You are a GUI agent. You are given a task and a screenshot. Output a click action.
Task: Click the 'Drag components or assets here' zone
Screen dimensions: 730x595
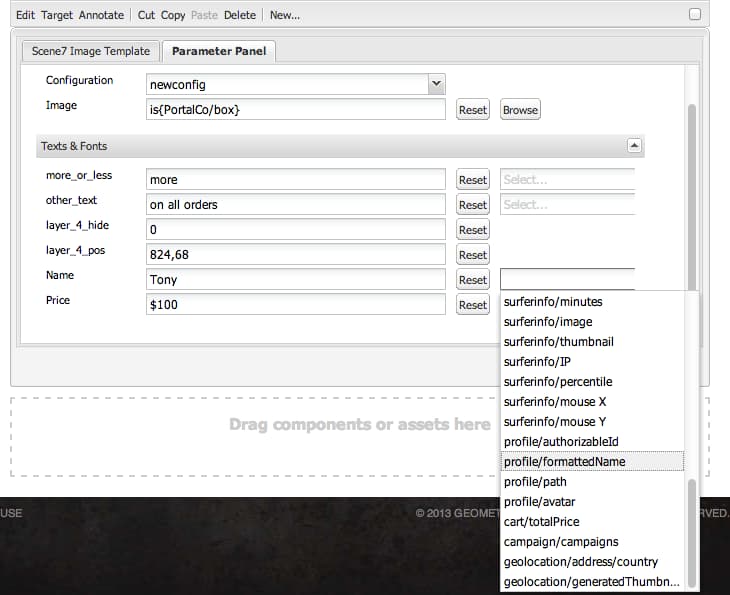[359, 437]
